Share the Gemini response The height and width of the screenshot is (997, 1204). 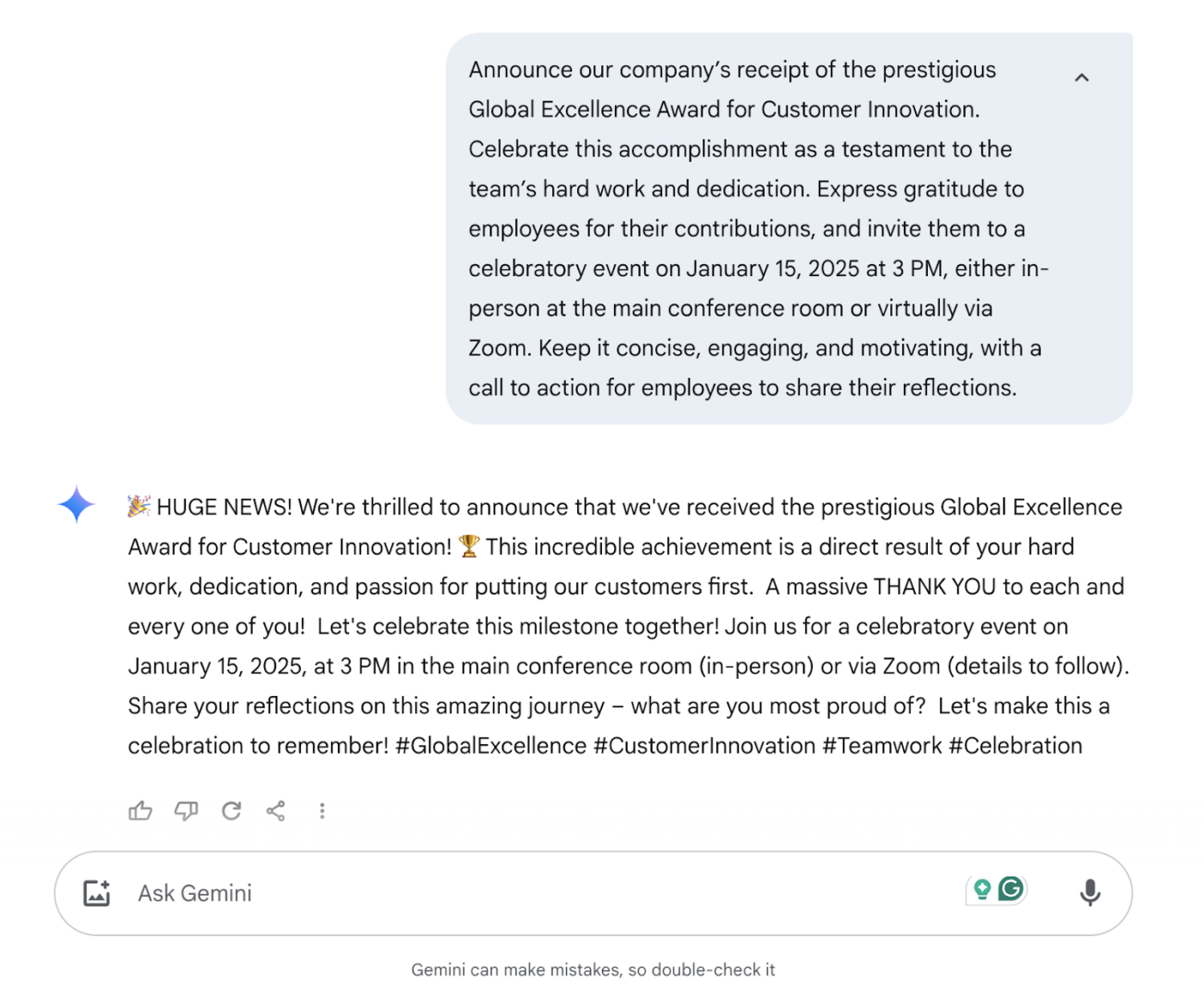(276, 811)
